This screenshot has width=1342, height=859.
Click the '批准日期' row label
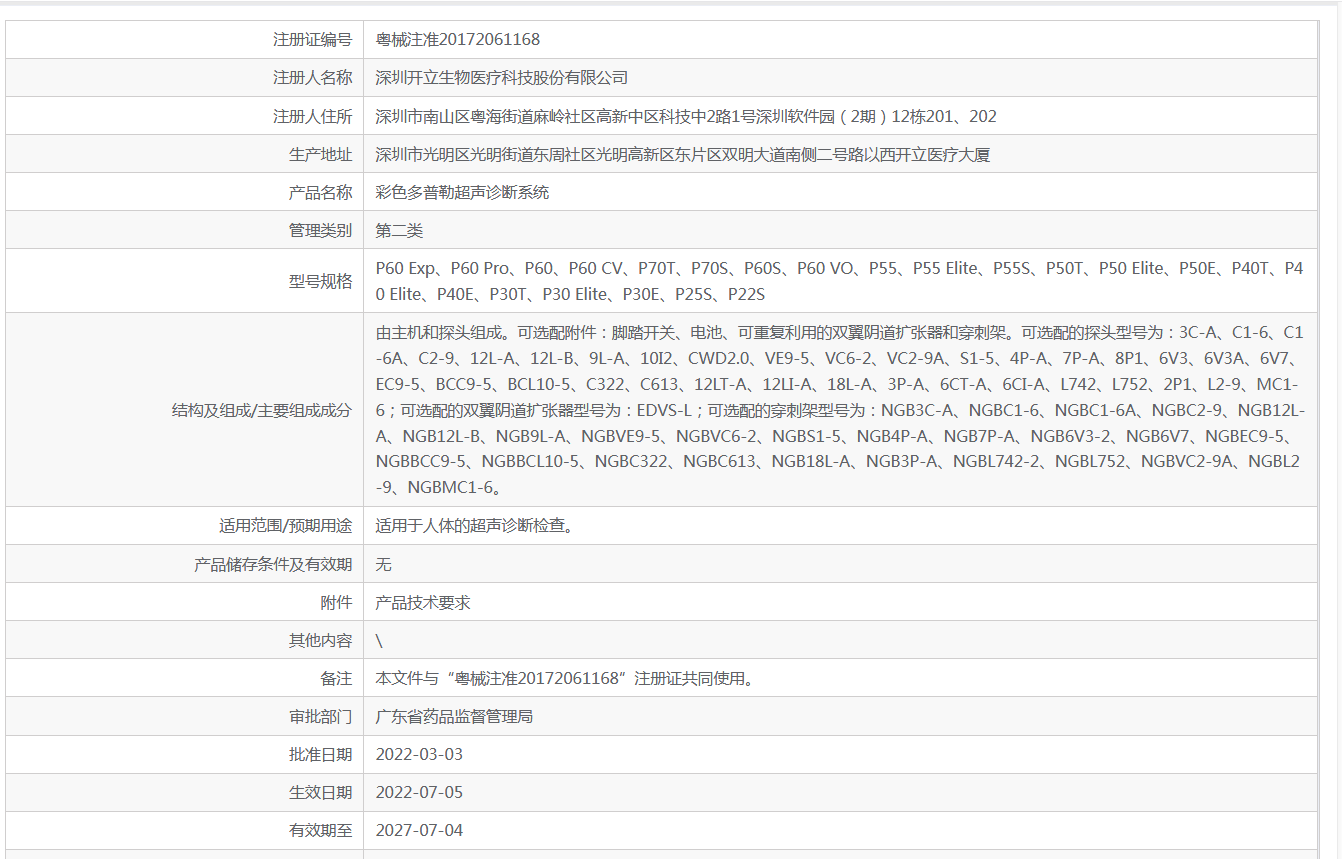coord(320,754)
